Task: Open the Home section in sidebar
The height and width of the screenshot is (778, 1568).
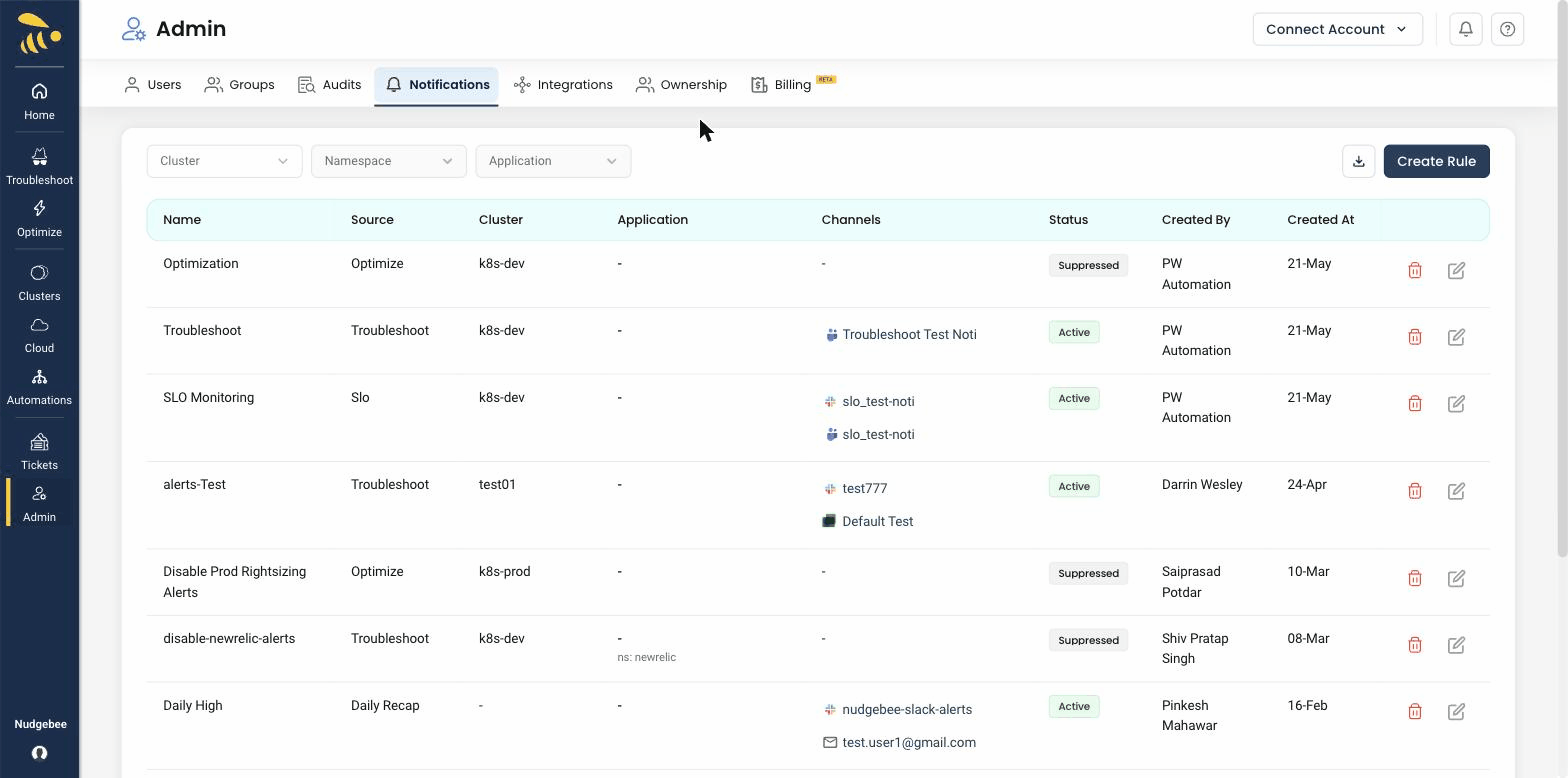Action: pos(39,101)
